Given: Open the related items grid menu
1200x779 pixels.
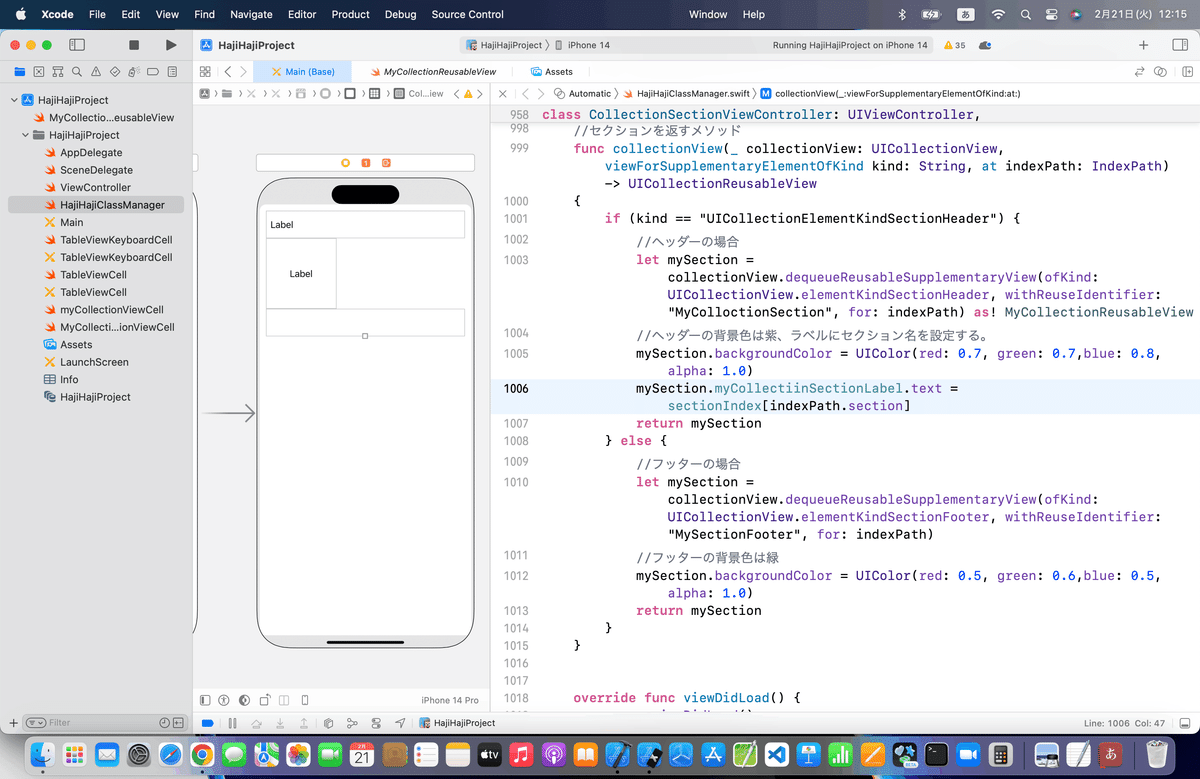Looking at the screenshot, I should tap(205, 72).
